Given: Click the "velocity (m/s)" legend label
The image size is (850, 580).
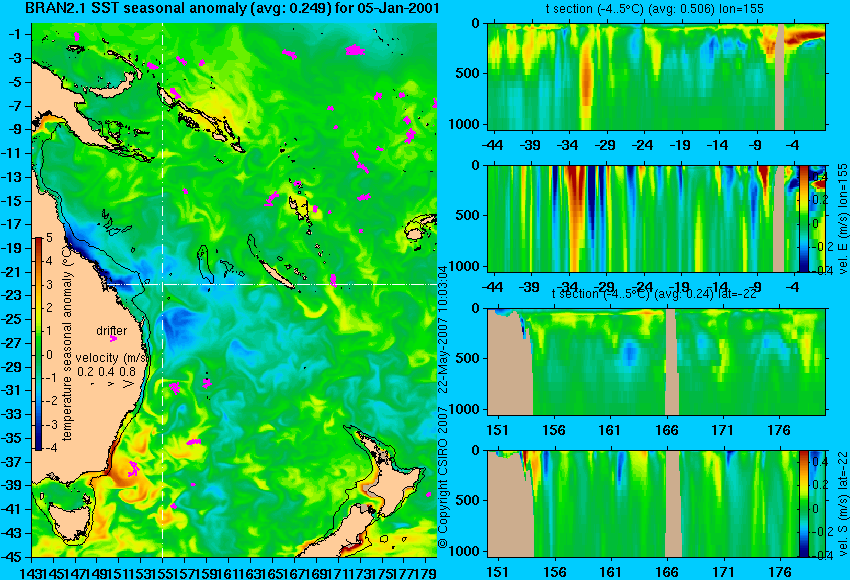Looking at the screenshot, I should (x=112, y=358).
